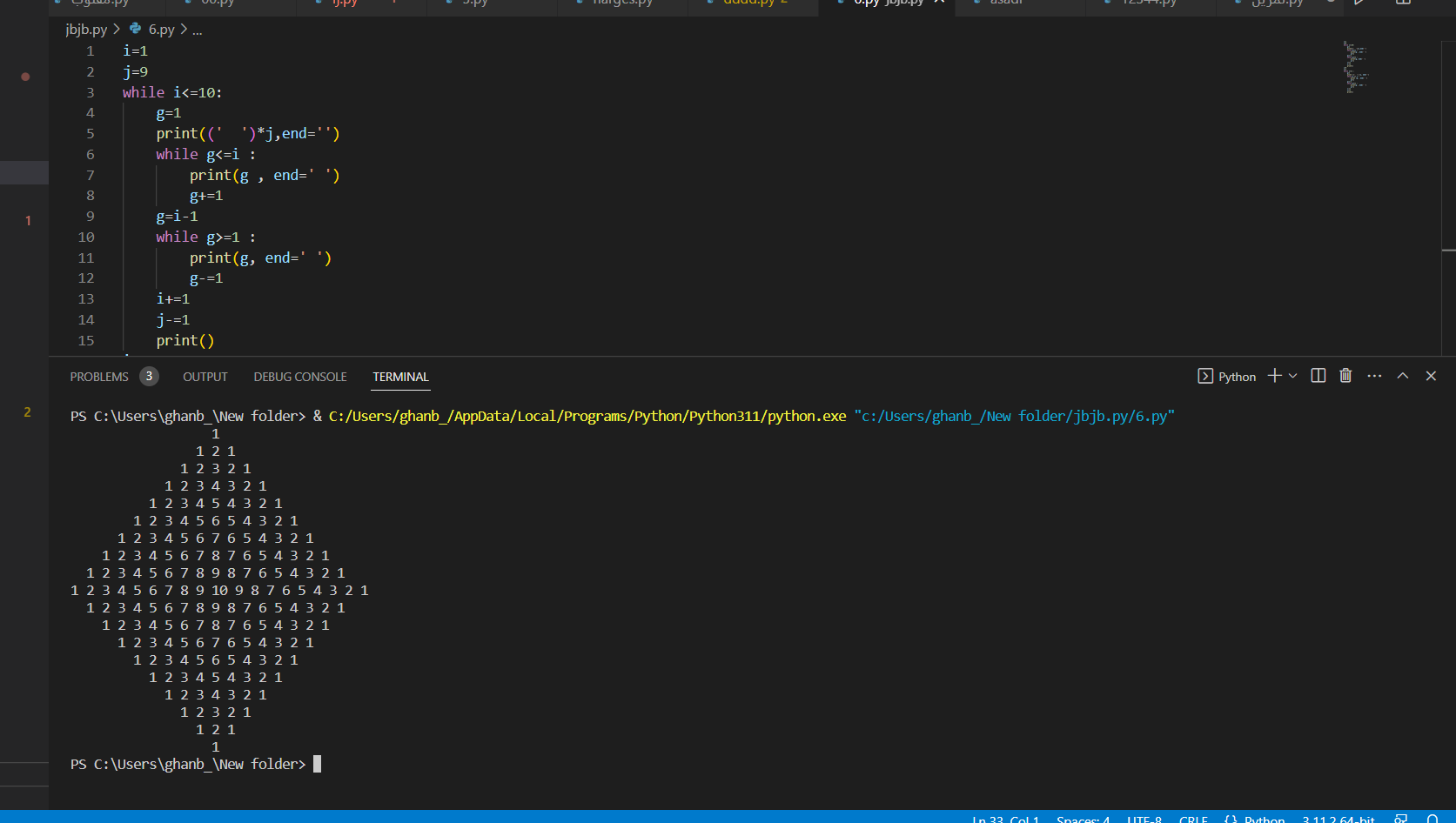Image resolution: width=1456 pixels, height=823 pixels.
Task: Click the print((' ')*j,end='') line
Action: 248,134
